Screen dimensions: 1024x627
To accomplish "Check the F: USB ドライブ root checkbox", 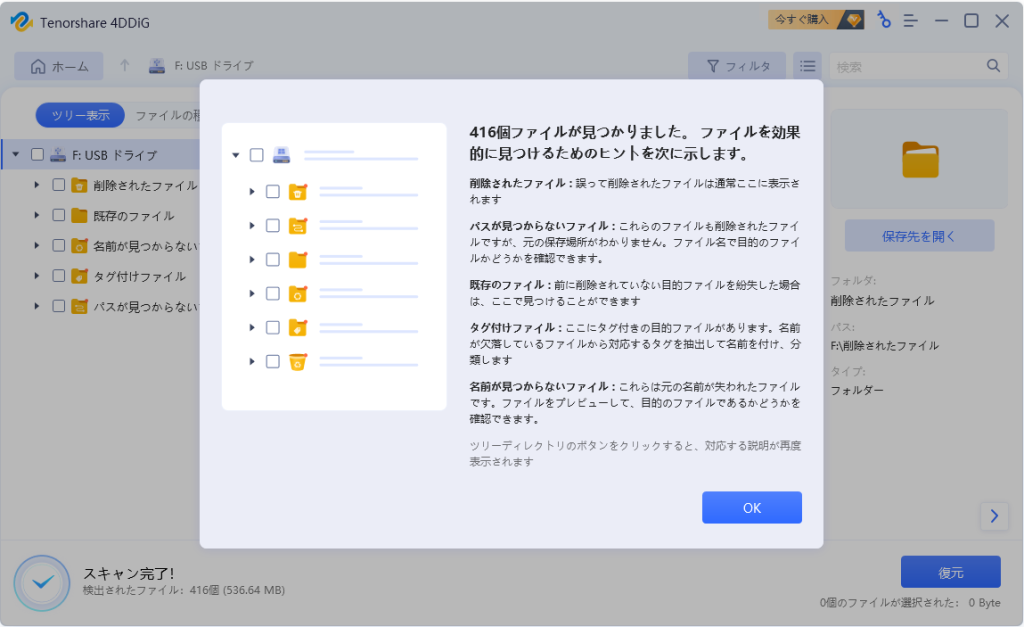I will pos(37,155).
